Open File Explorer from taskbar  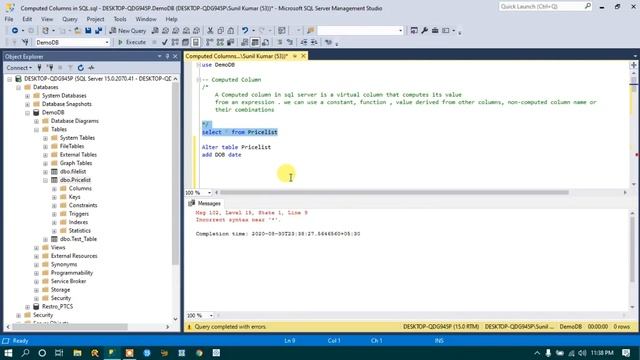77,353
